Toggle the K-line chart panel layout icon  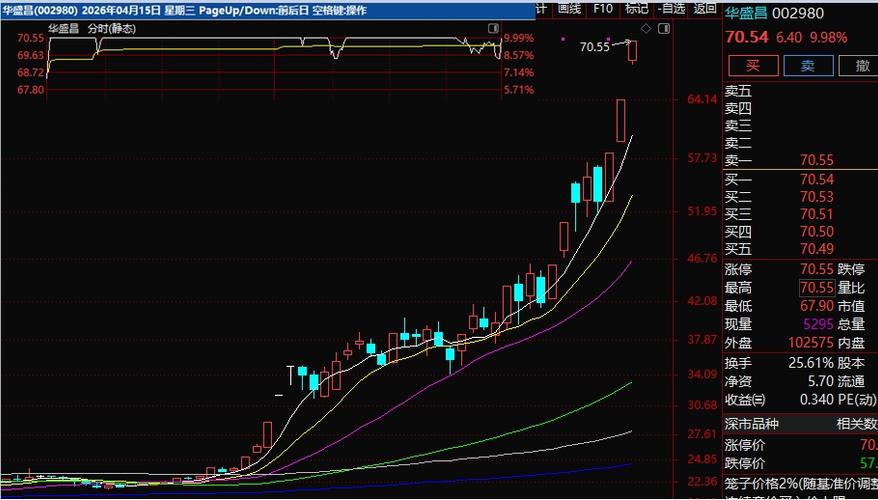(x=664, y=29)
